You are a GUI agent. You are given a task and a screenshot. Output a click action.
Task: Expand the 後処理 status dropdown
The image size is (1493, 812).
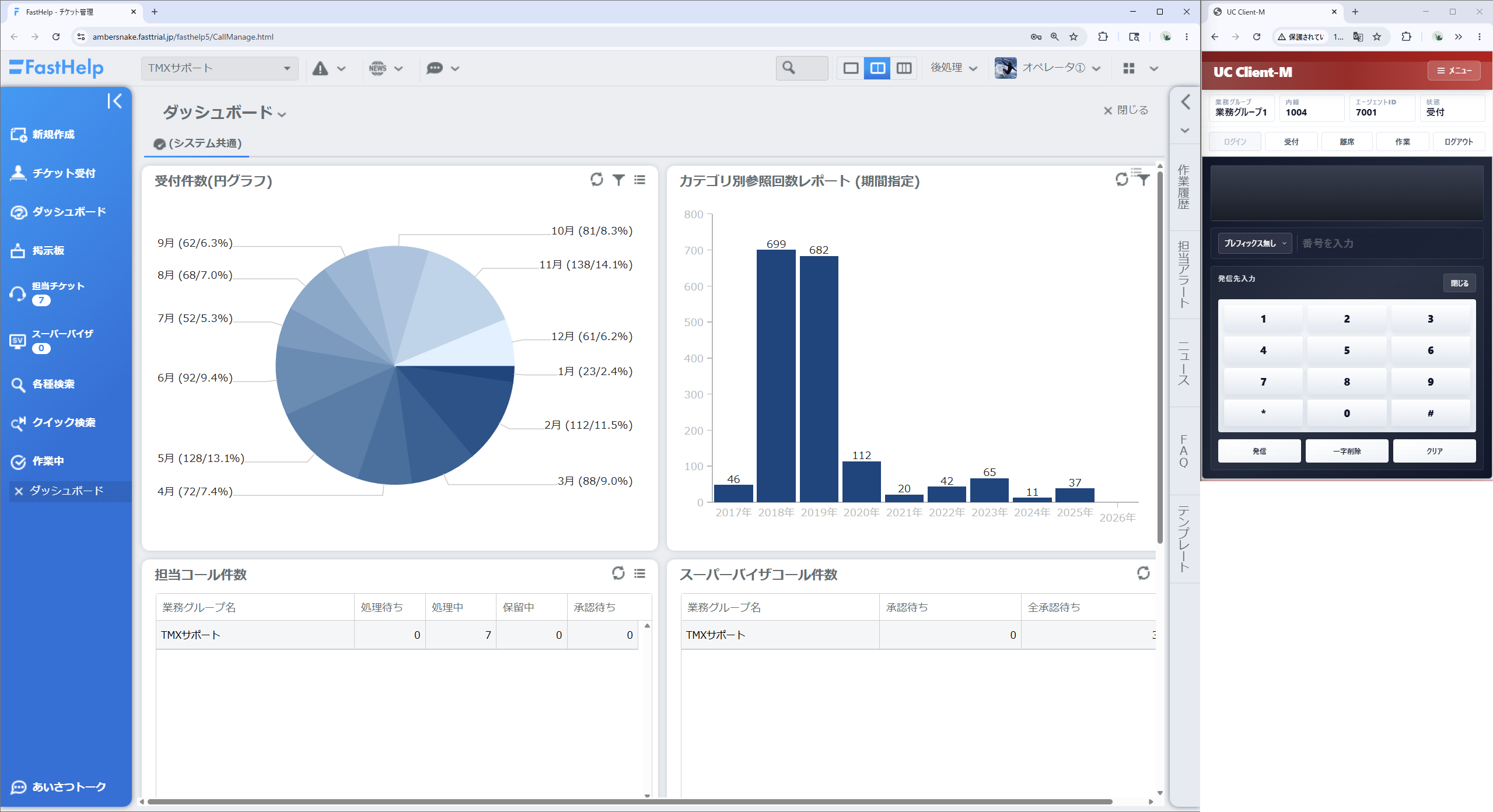pos(954,68)
